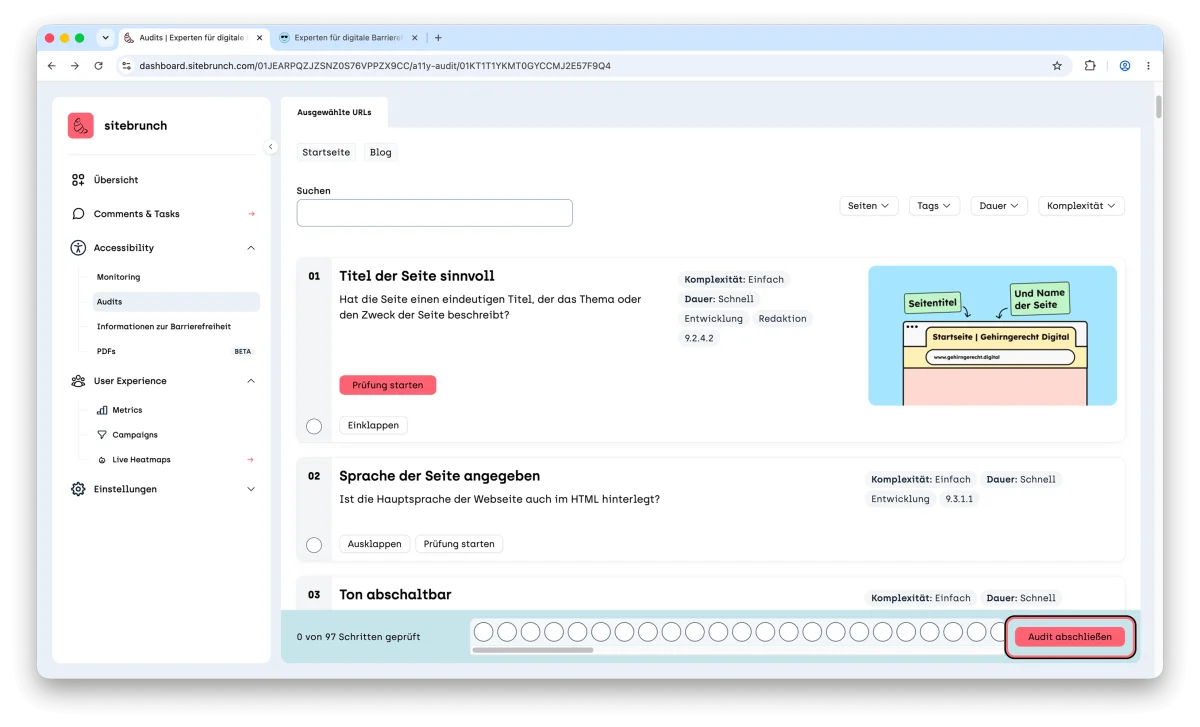This screenshot has height=727, width=1200.
Task: Bookmark this page with the star
Action: [1057, 66]
